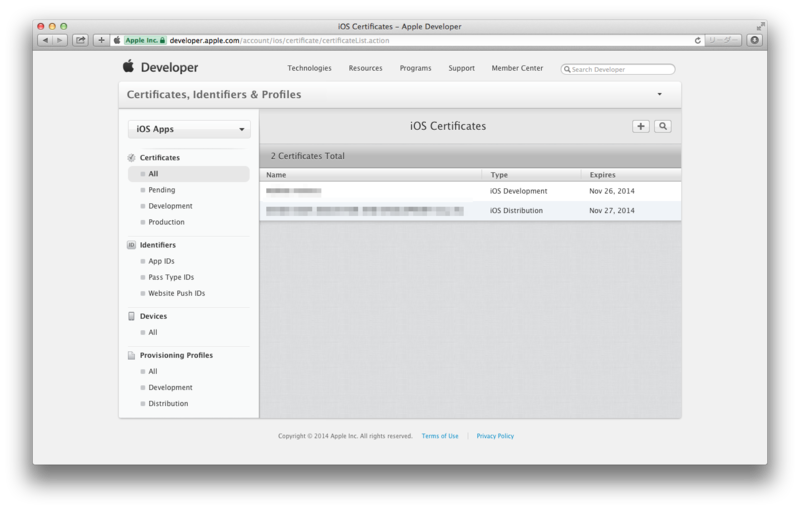Sort by the Type column header
This screenshot has width=800, height=510.
click(499, 175)
